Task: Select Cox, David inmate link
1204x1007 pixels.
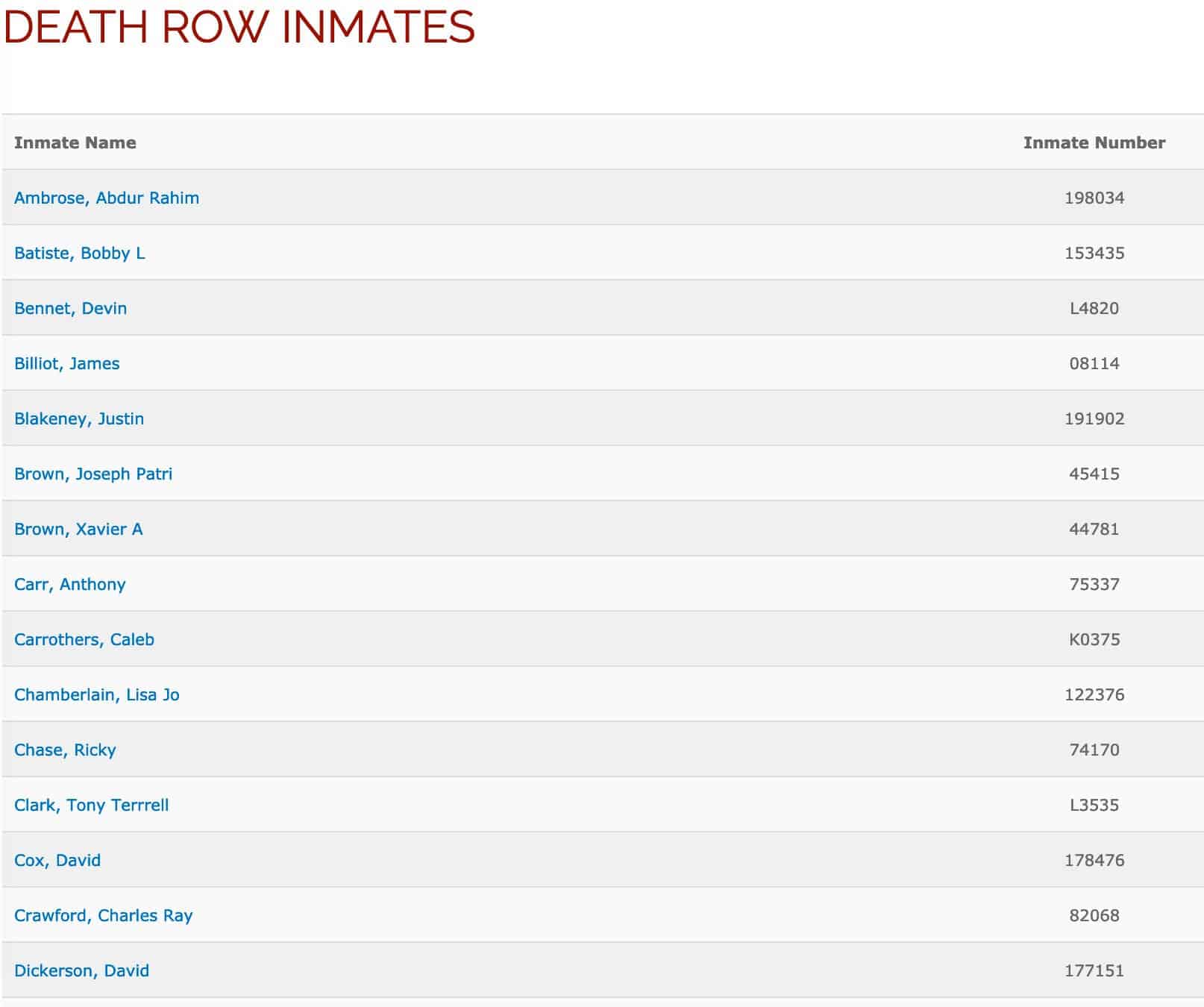Action: (x=57, y=860)
